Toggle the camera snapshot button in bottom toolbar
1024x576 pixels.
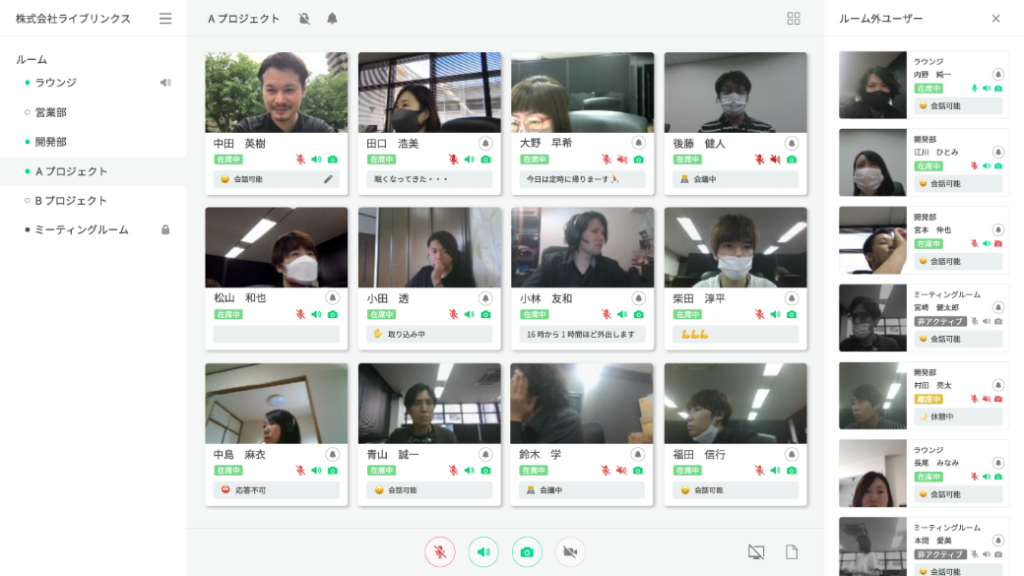tap(527, 552)
